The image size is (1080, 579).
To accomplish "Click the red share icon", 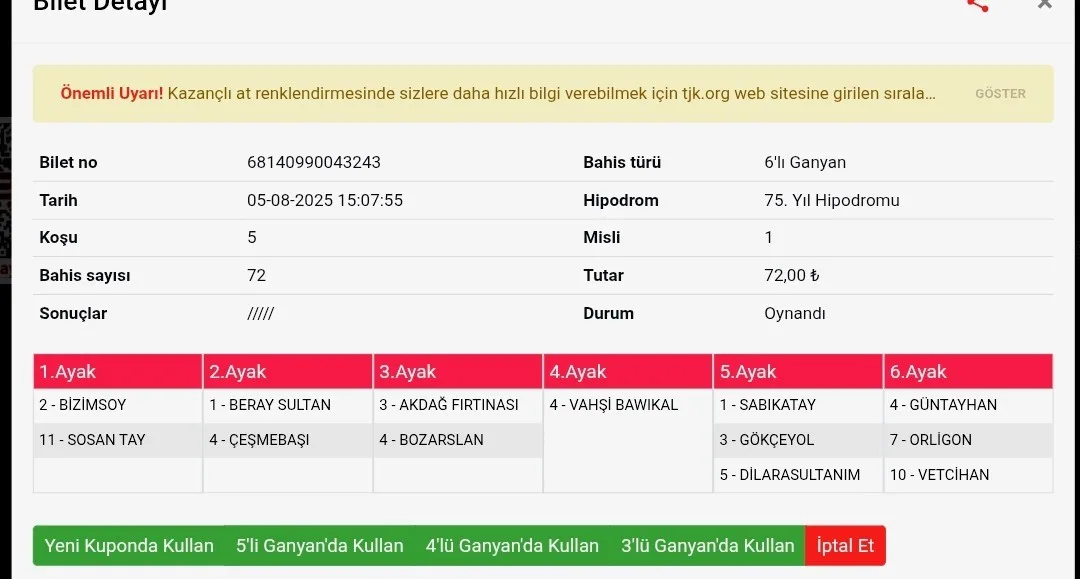I will pos(977,5).
